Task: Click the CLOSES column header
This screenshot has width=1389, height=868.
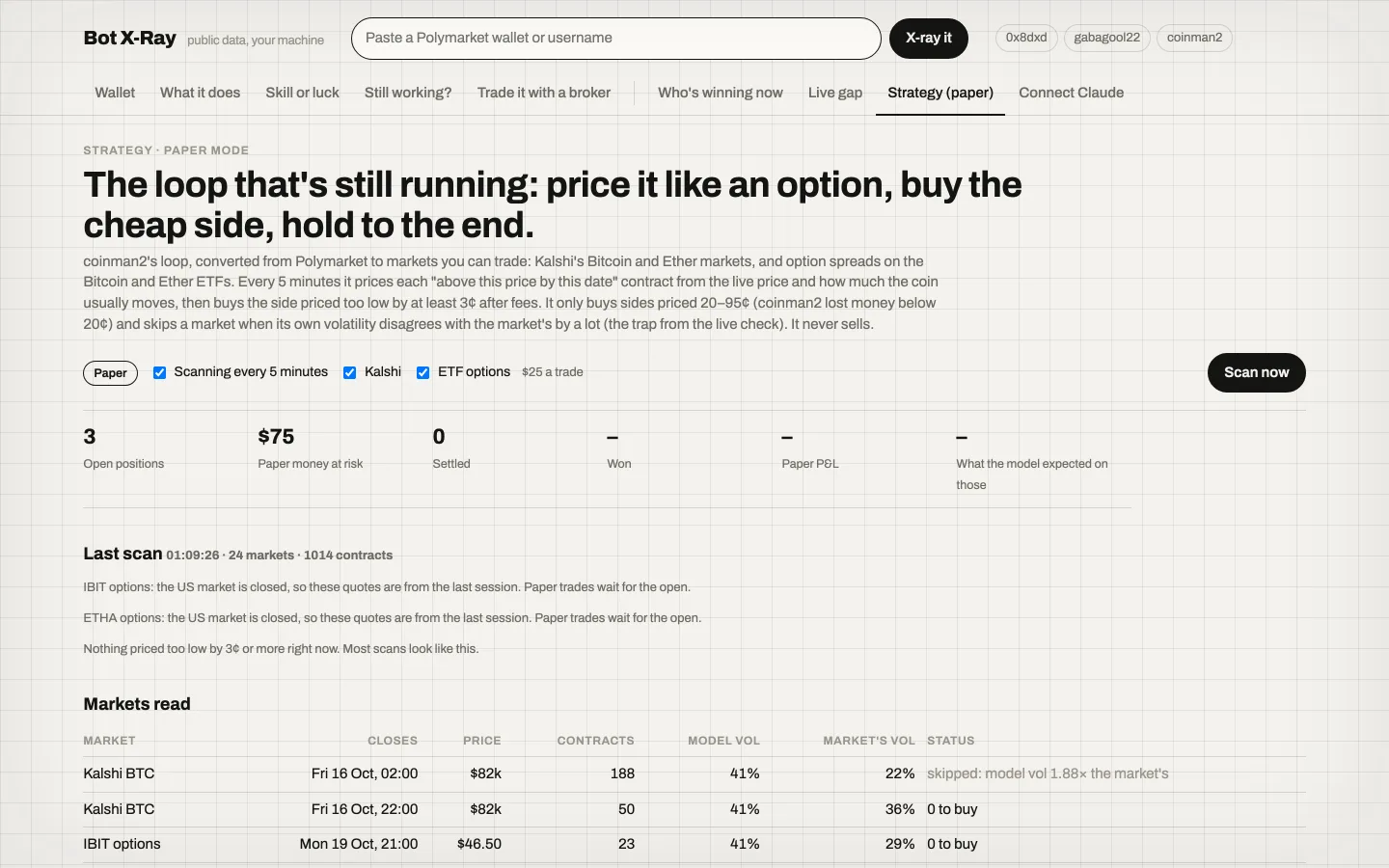Action: 393,741
